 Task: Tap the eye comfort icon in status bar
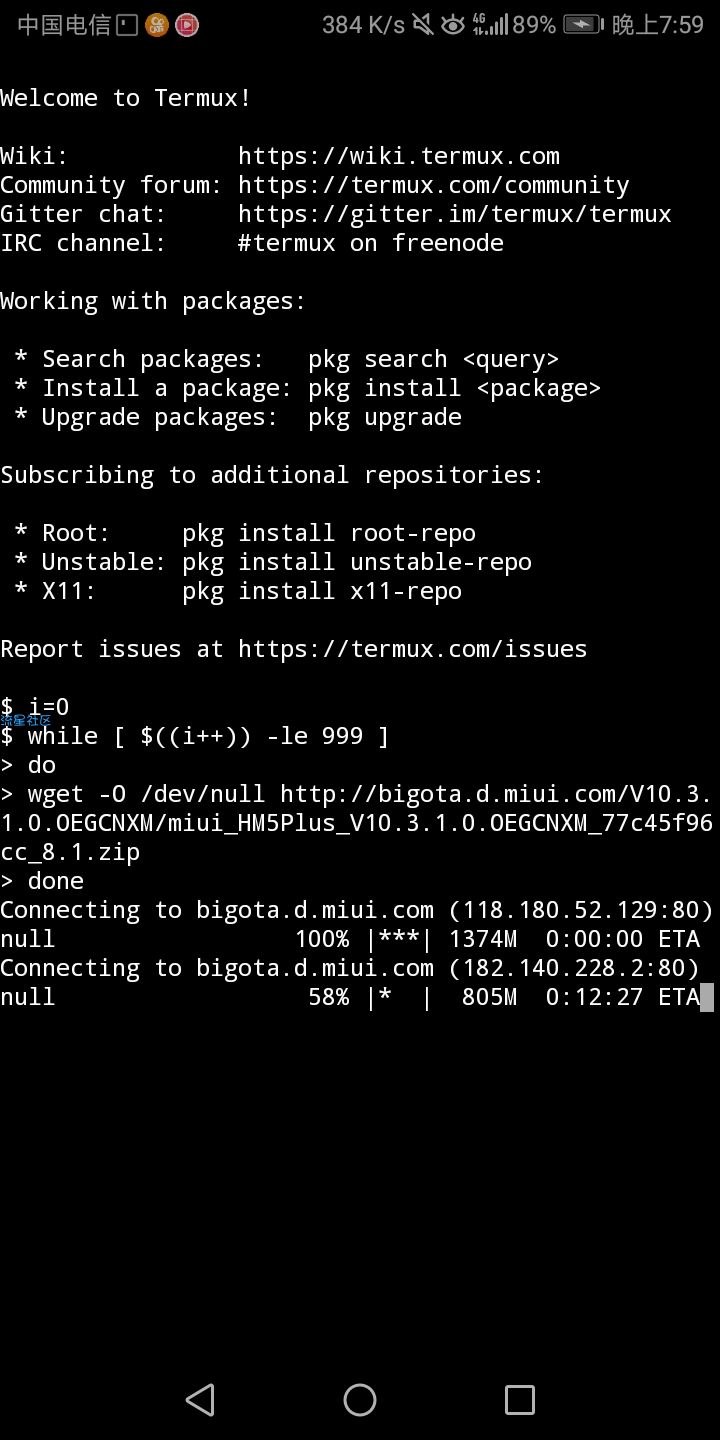(x=454, y=25)
